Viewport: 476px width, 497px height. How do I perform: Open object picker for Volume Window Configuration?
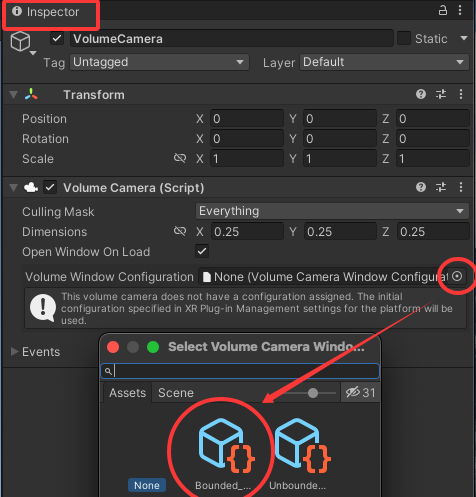point(457,276)
